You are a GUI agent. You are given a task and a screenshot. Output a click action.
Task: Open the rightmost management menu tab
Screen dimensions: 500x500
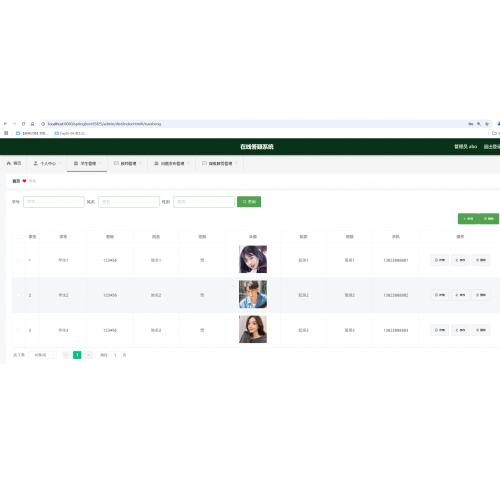coord(219,163)
